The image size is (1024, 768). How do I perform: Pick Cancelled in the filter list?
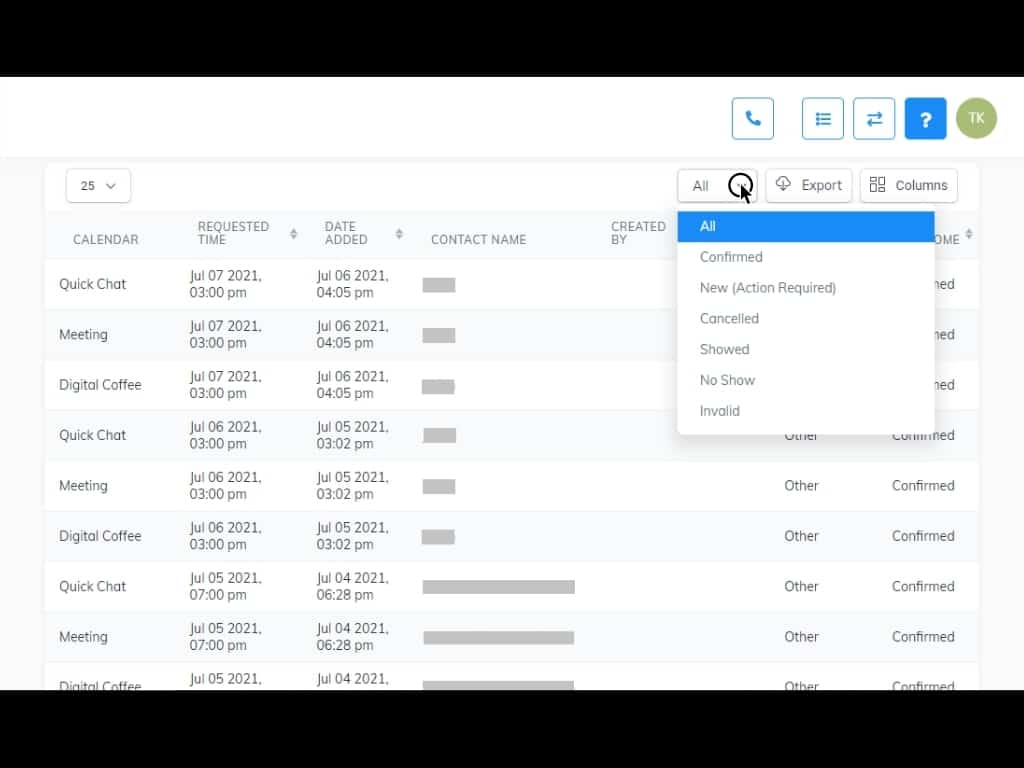729,319
